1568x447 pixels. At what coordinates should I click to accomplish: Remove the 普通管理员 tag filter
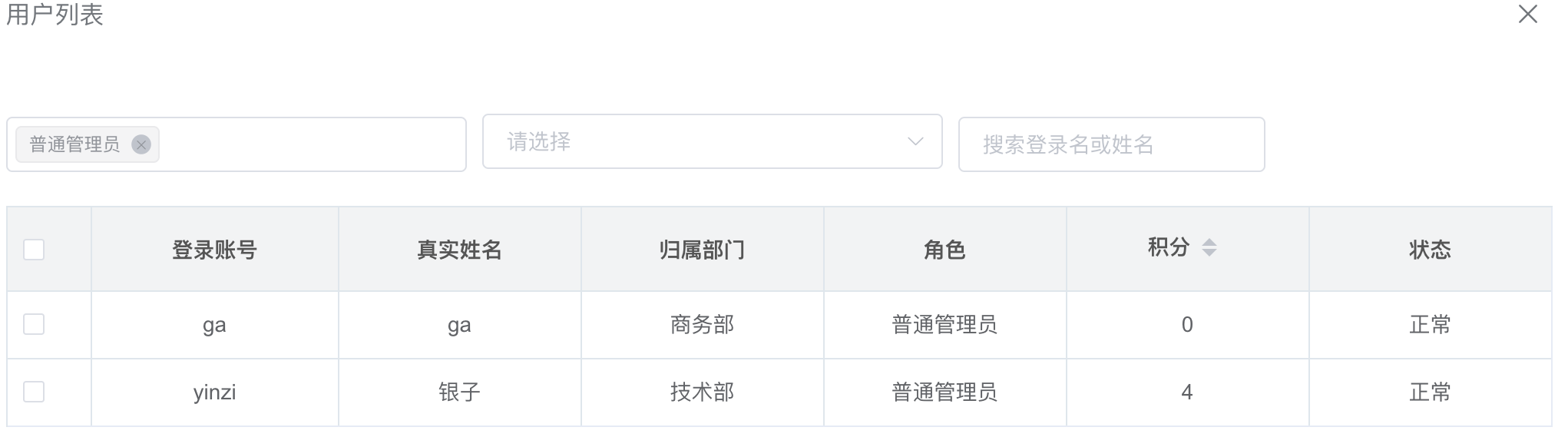[141, 144]
